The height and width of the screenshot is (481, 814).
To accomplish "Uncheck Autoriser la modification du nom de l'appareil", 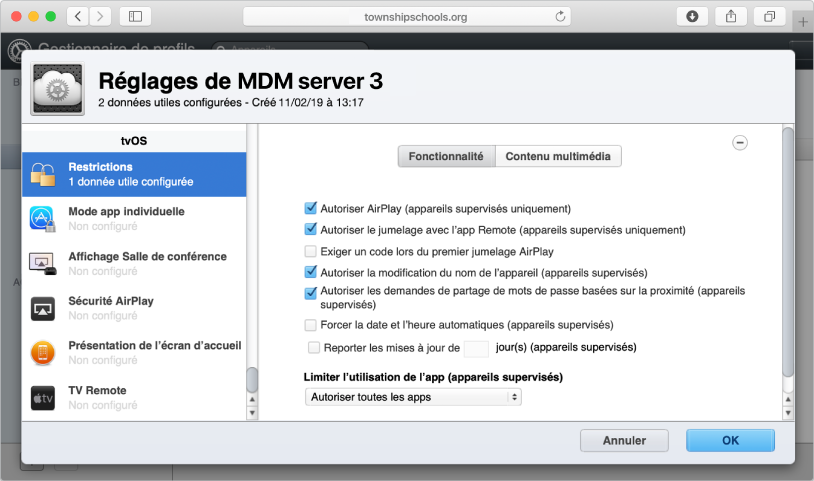I will tap(310, 272).
